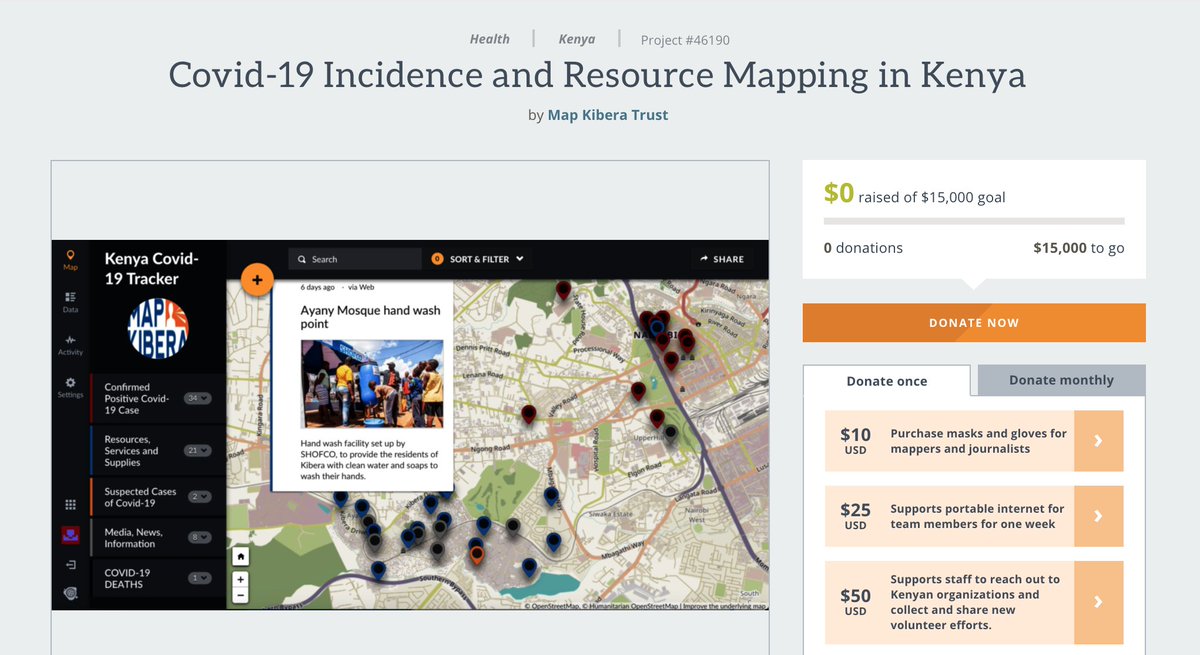The width and height of the screenshot is (1200, 655).
Task: Expand COVID-19 DEATHS count
Action: point(200,577)
